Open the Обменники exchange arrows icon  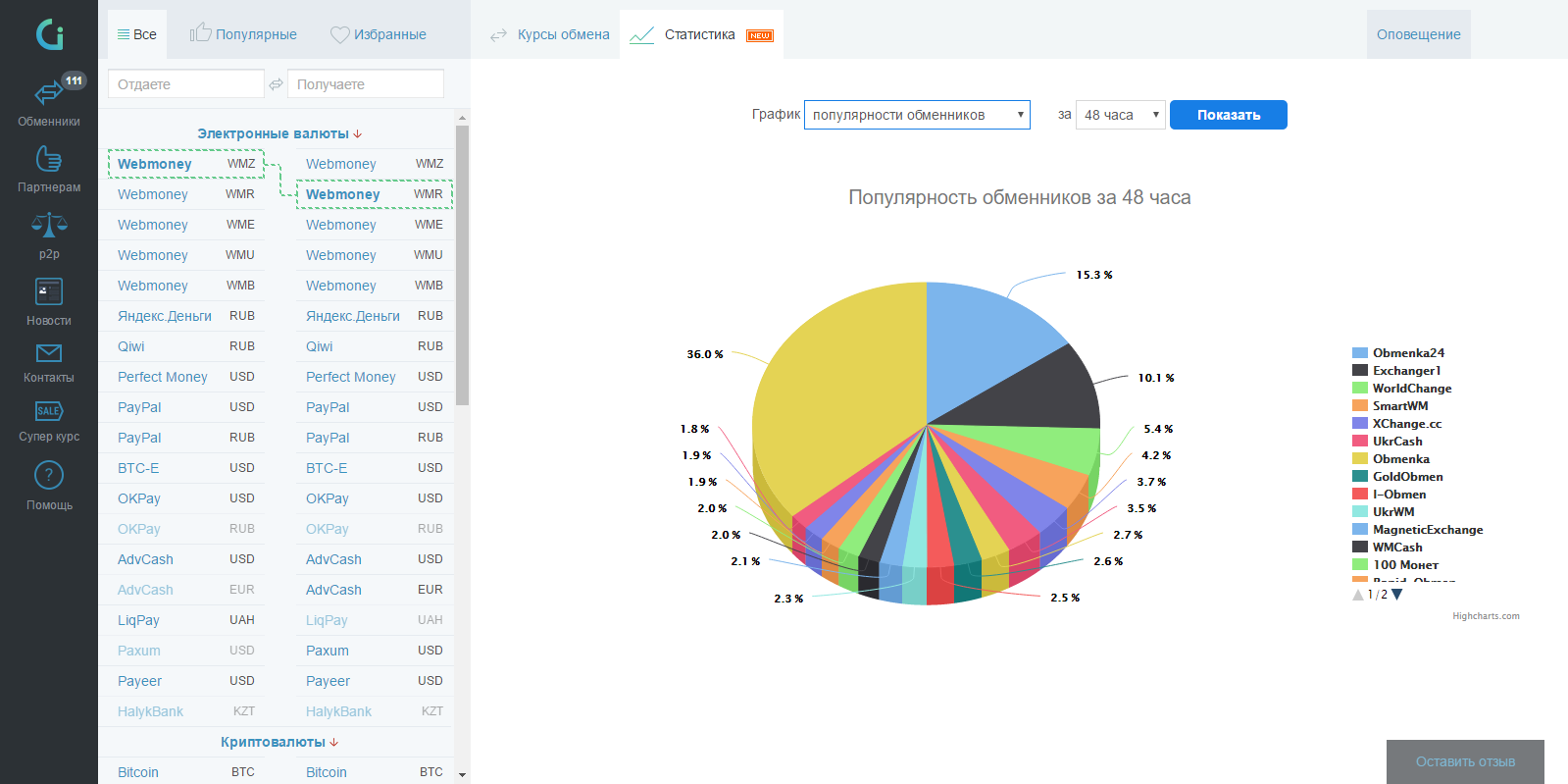[x=48, y=93]
